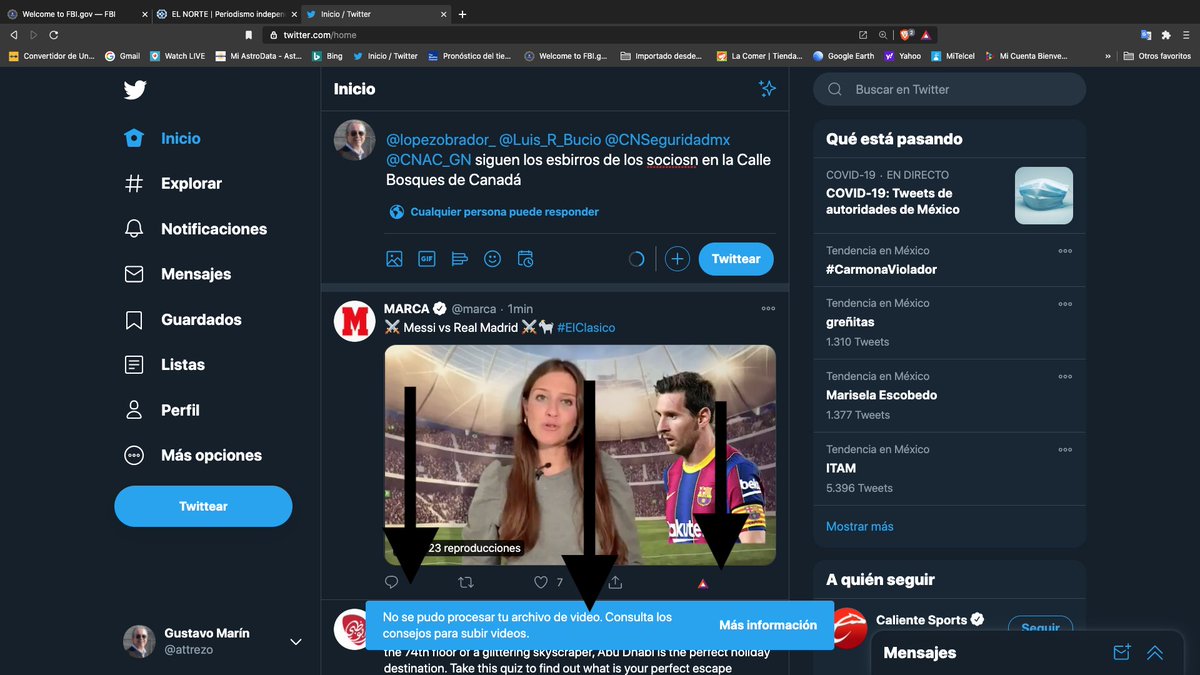Share the MARCA tweet

tap(615, 582)
